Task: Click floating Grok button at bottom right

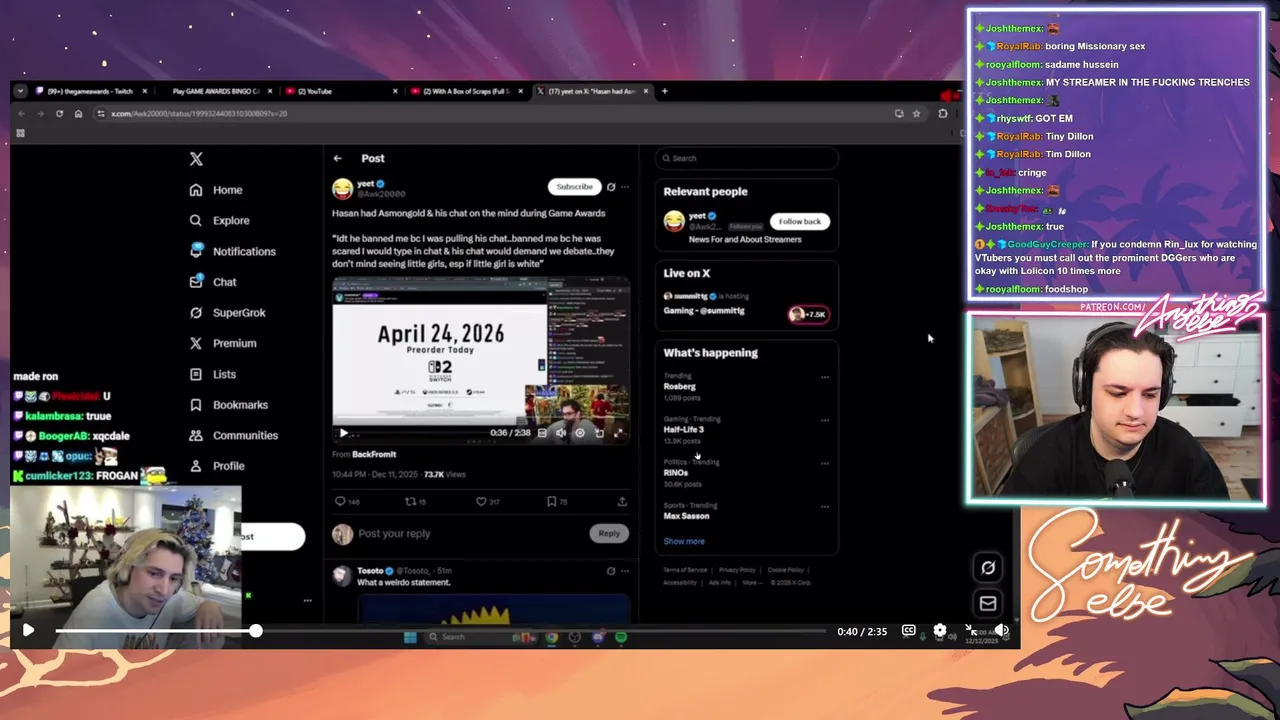Action: pyautogui.click(x=988, y=567)
